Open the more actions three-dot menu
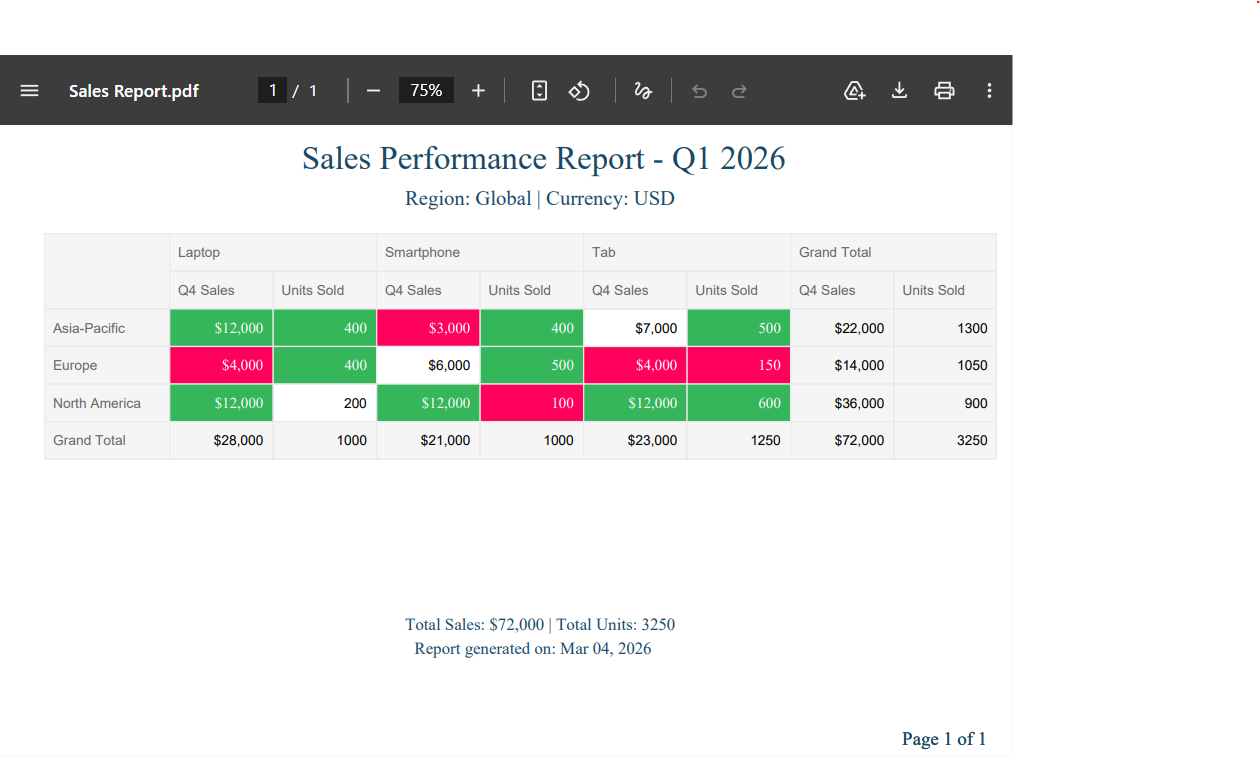 click(x=989, y=91)
